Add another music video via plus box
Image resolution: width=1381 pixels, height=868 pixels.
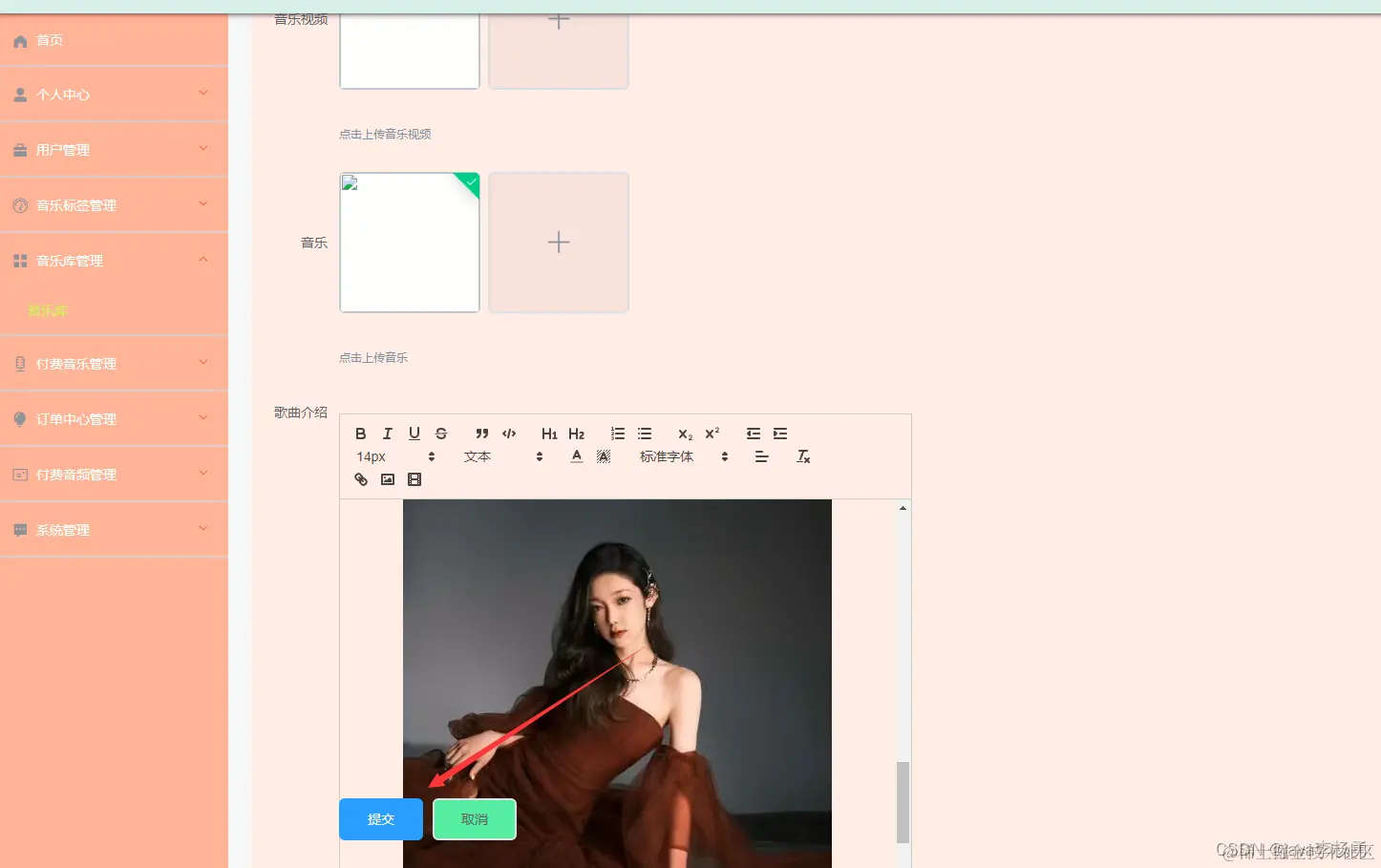[x=559, y=52]
